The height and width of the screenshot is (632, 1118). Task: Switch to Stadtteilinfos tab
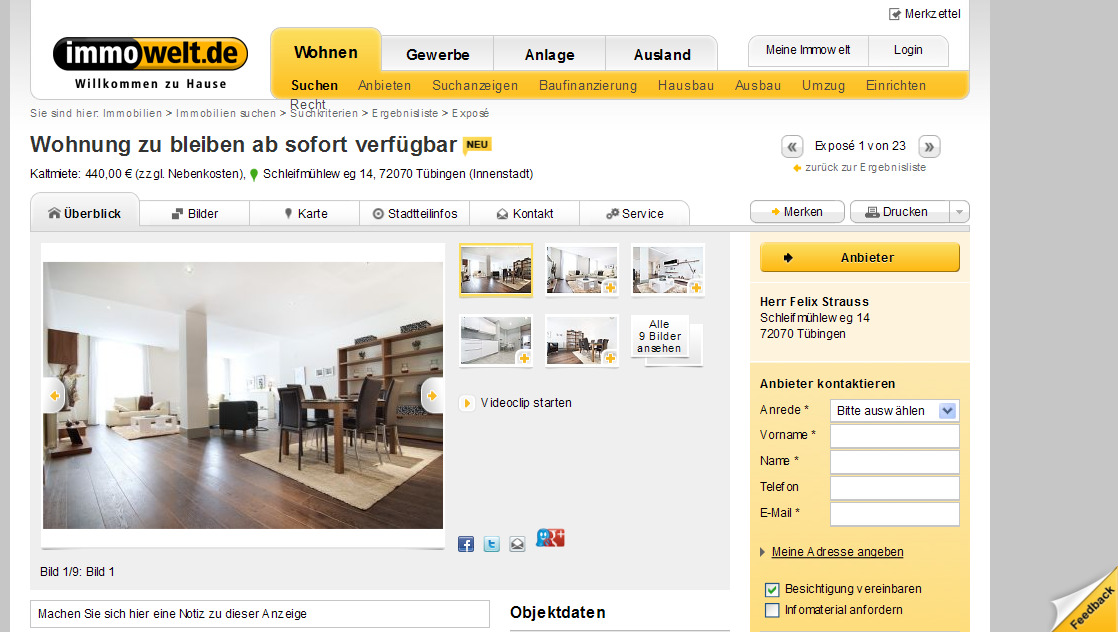[415, 214]
